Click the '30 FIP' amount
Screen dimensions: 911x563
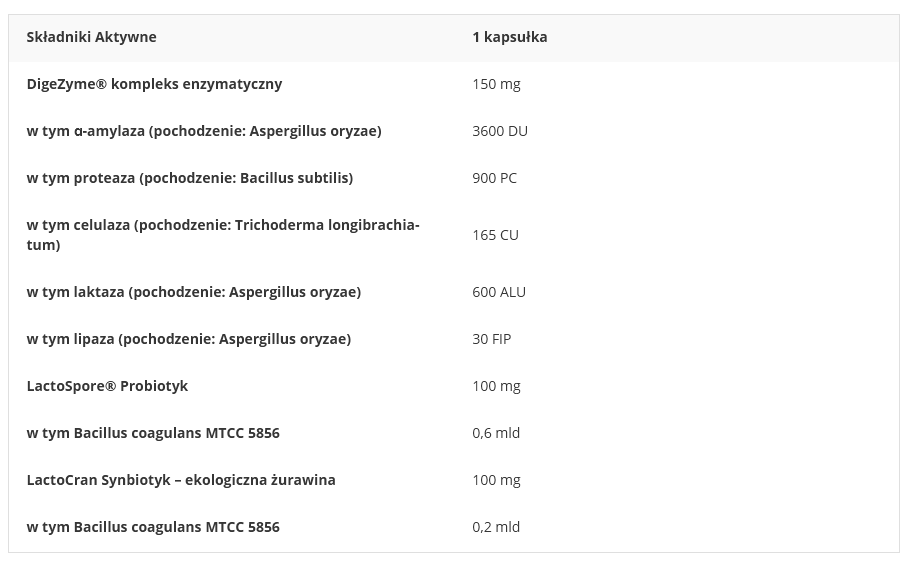(x=491, y=339)
